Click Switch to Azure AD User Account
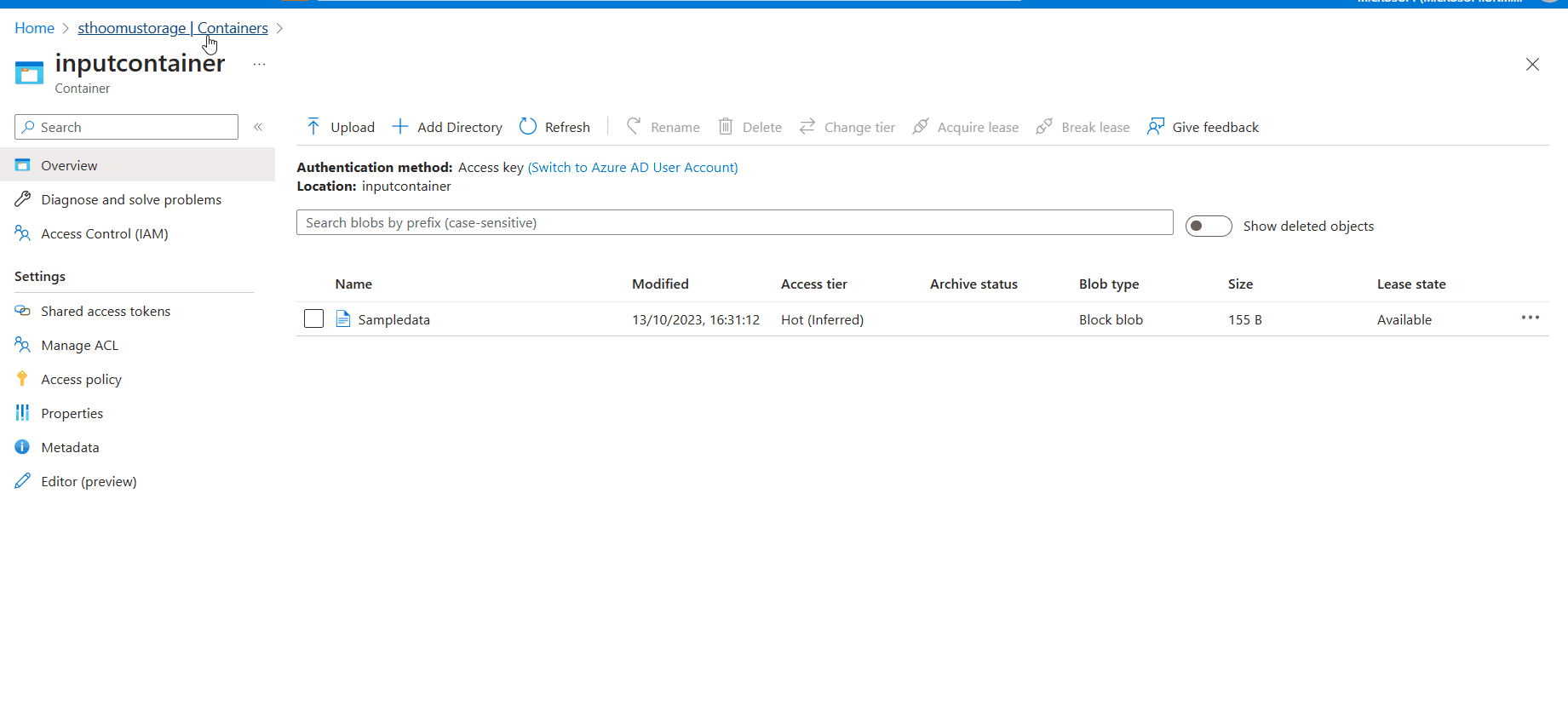The width and height of the screenshot is (1568, 717). pyautogui.click(x=633, y=167)
